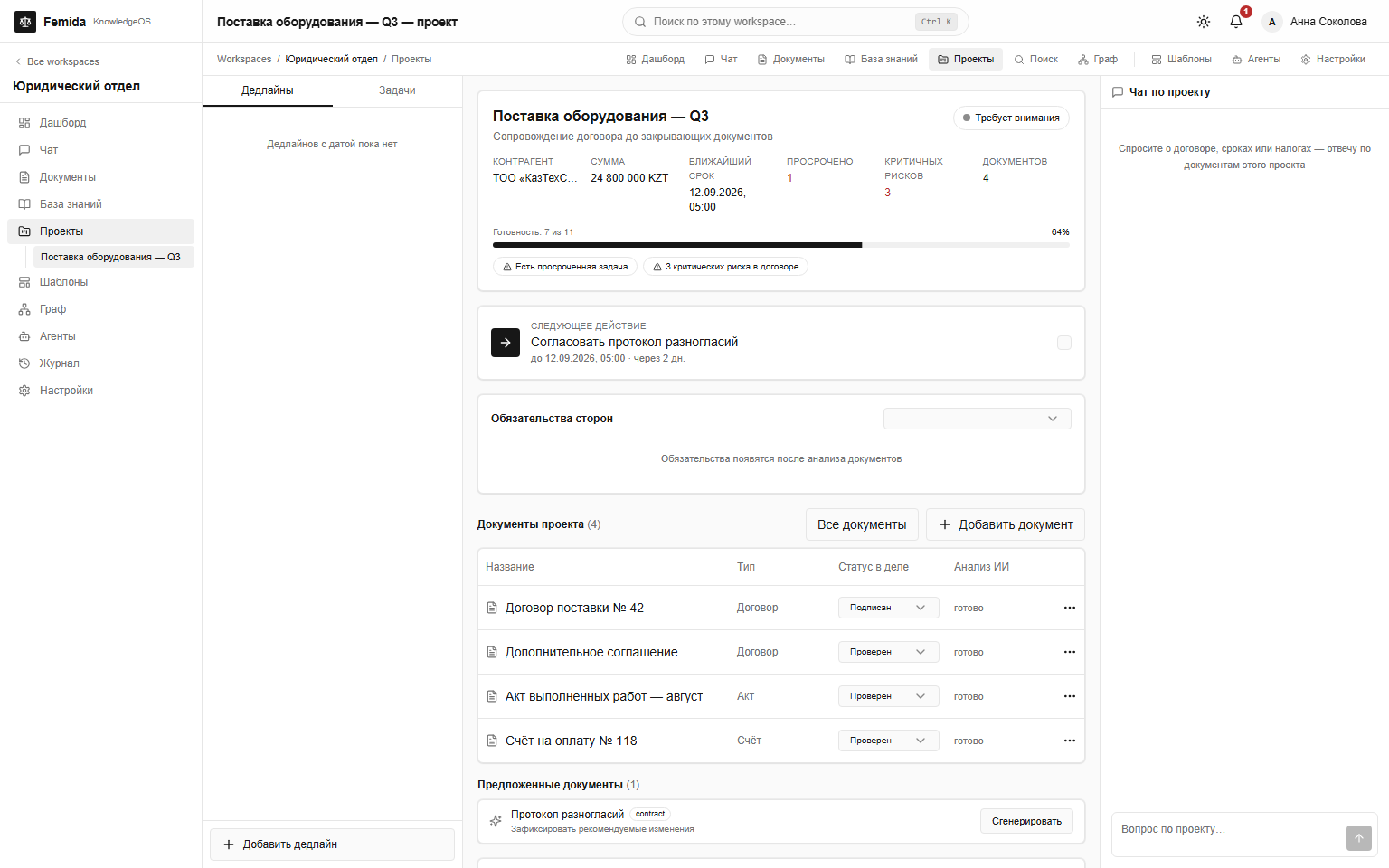
Task: Send the project chat question arrow button
Action: (x=1358, y=838)
